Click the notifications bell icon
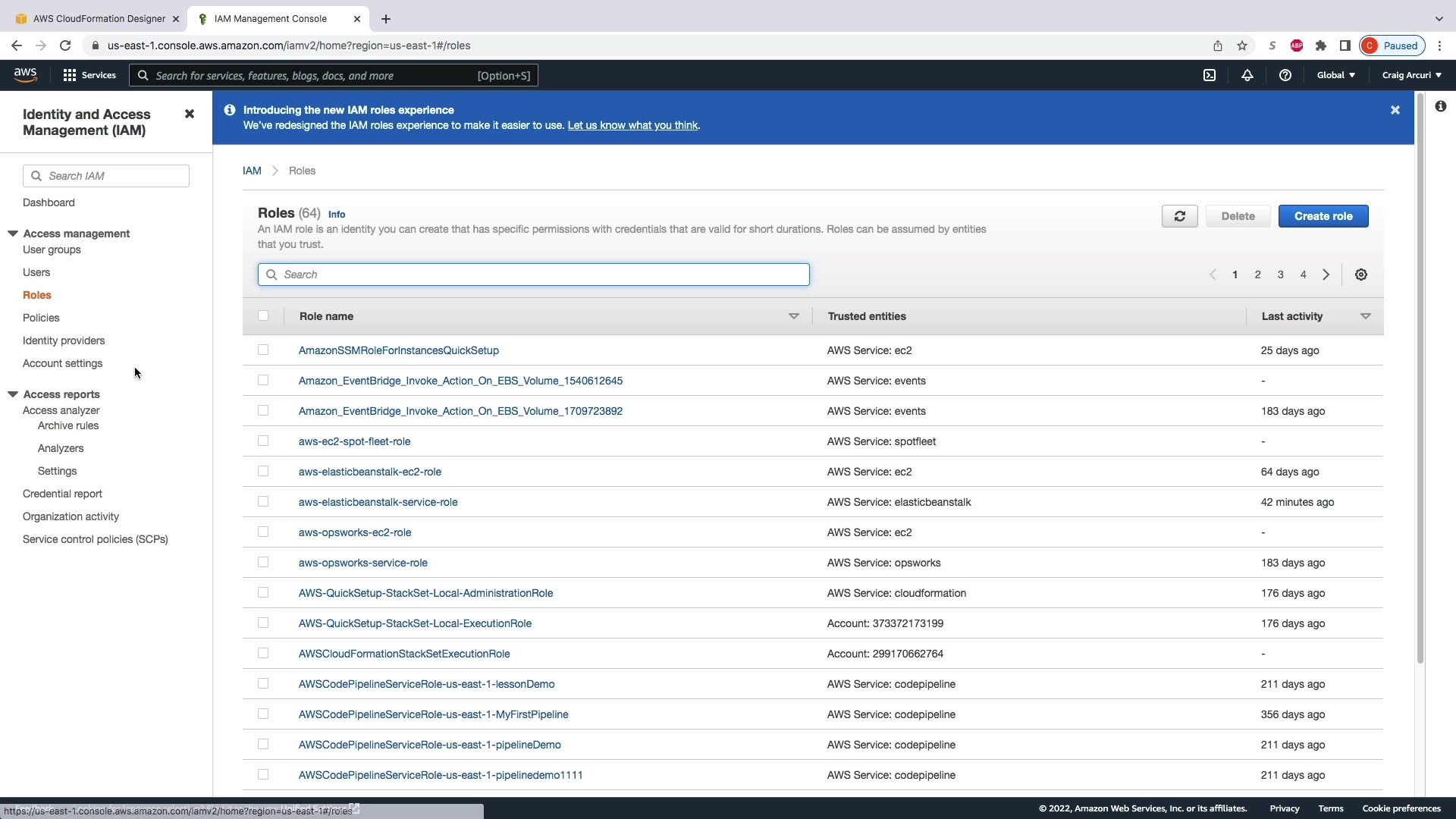Screen dimensions: 1456x819 tap(1247, 75)
